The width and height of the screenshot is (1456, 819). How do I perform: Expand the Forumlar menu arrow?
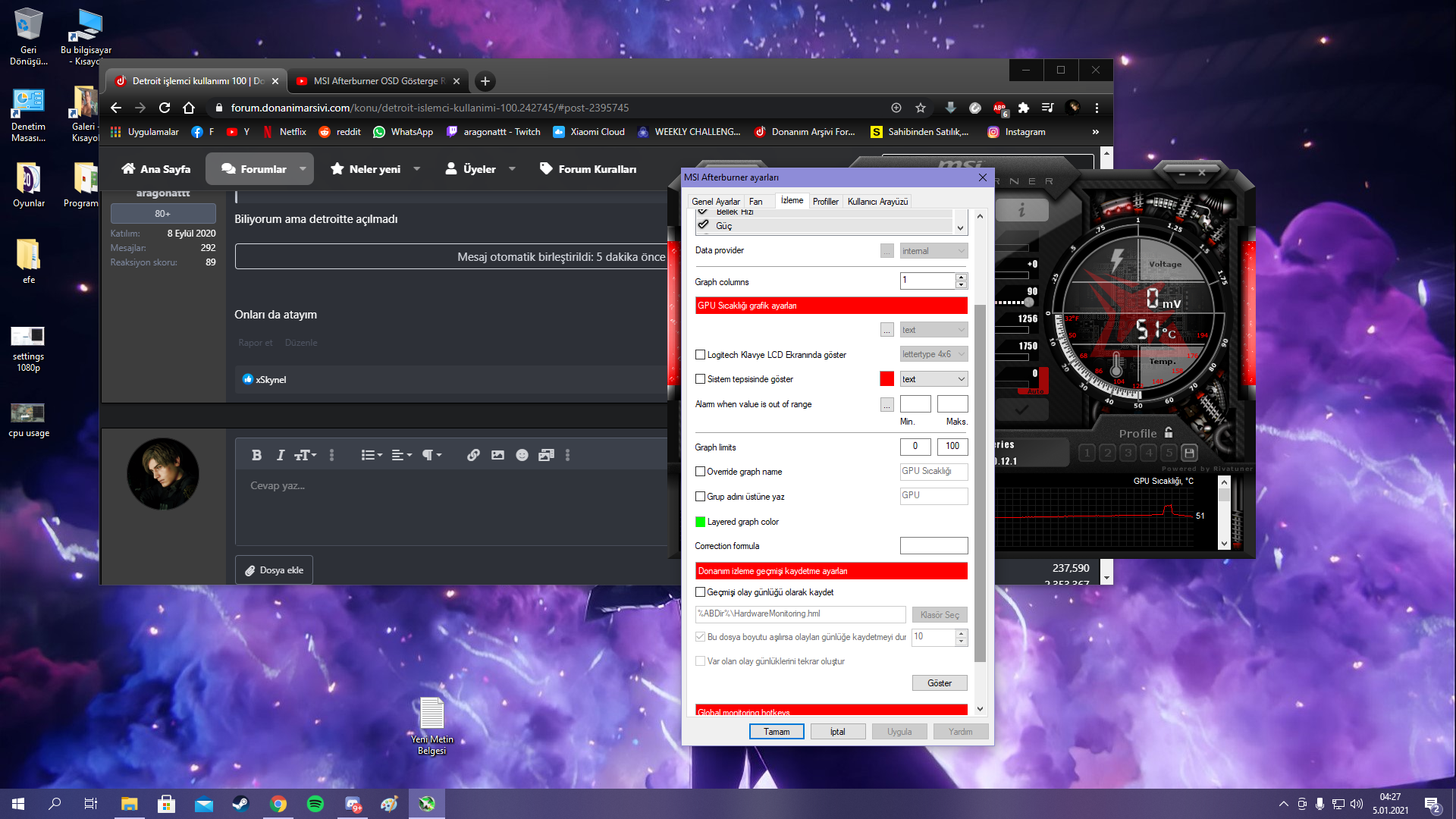(303, 169)
